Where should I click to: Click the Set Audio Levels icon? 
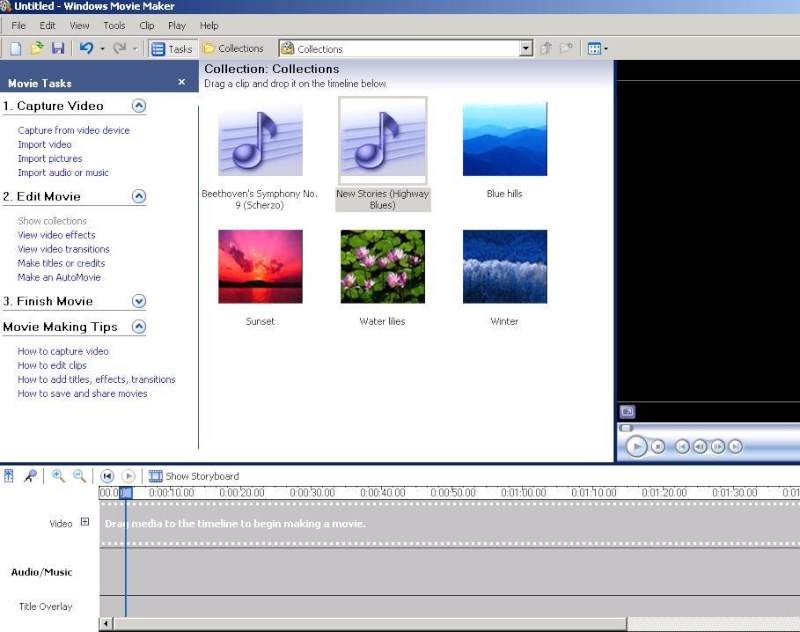(9, 476)
